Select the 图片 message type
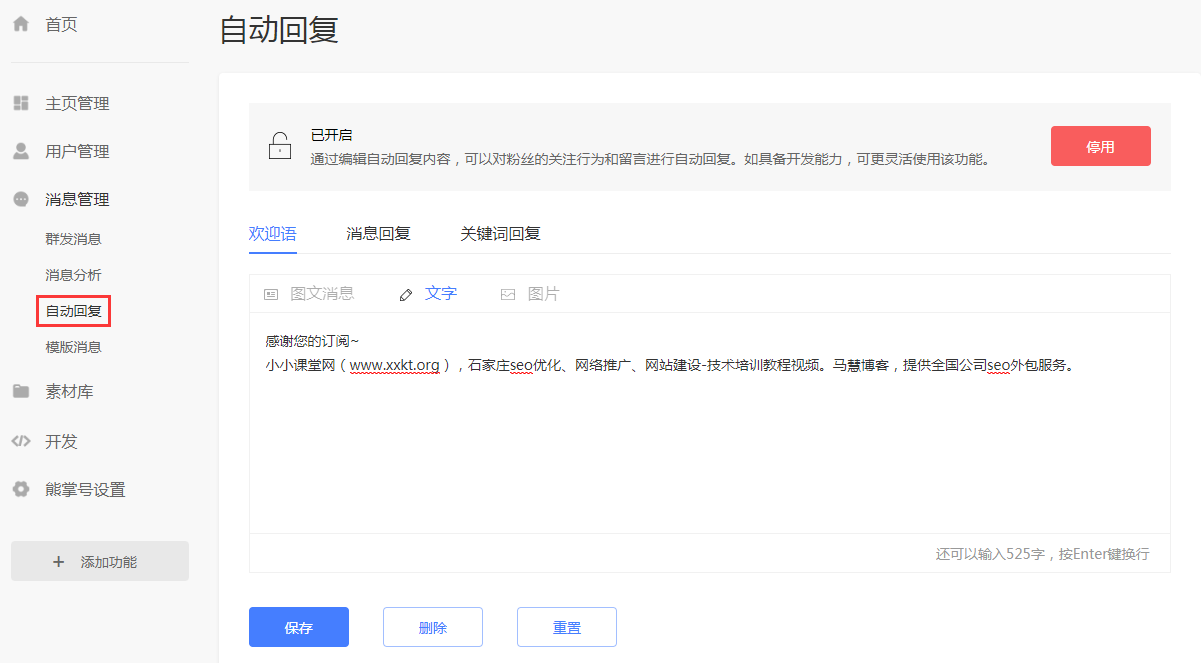This screenshot has height=663, width=1201. pyautogui.click(x=530, y=294)
